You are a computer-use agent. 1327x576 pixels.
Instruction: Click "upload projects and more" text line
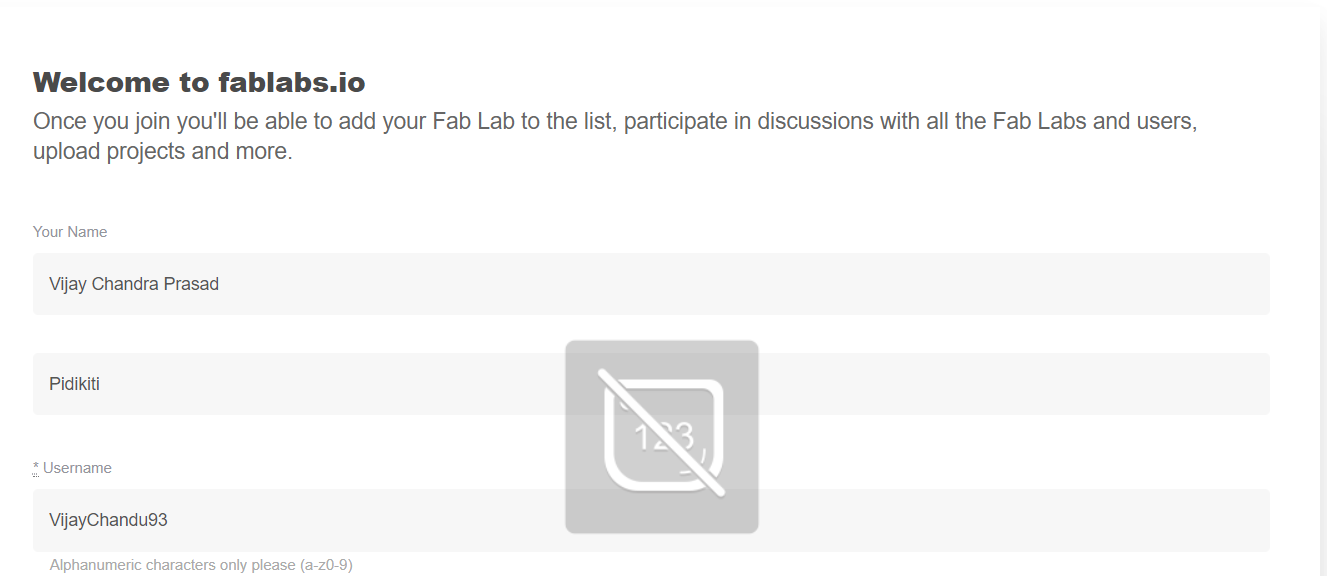pyautogui.click(x=162, y=152)
